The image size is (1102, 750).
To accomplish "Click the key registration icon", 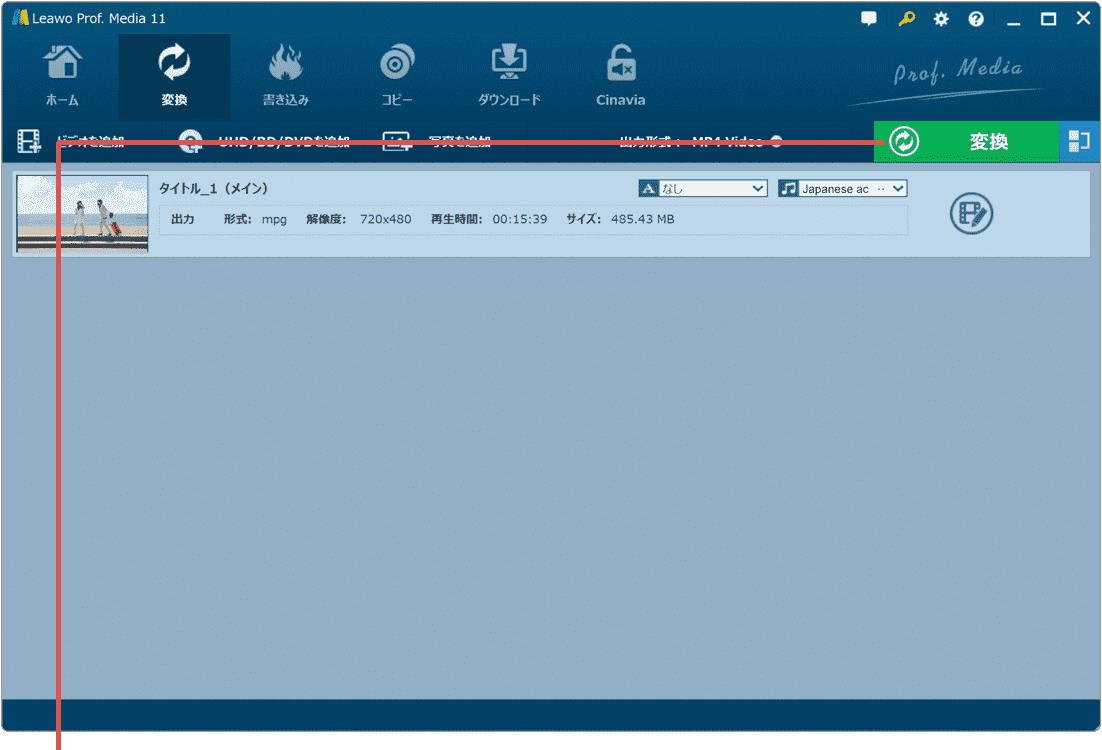I will pos(906,18).
